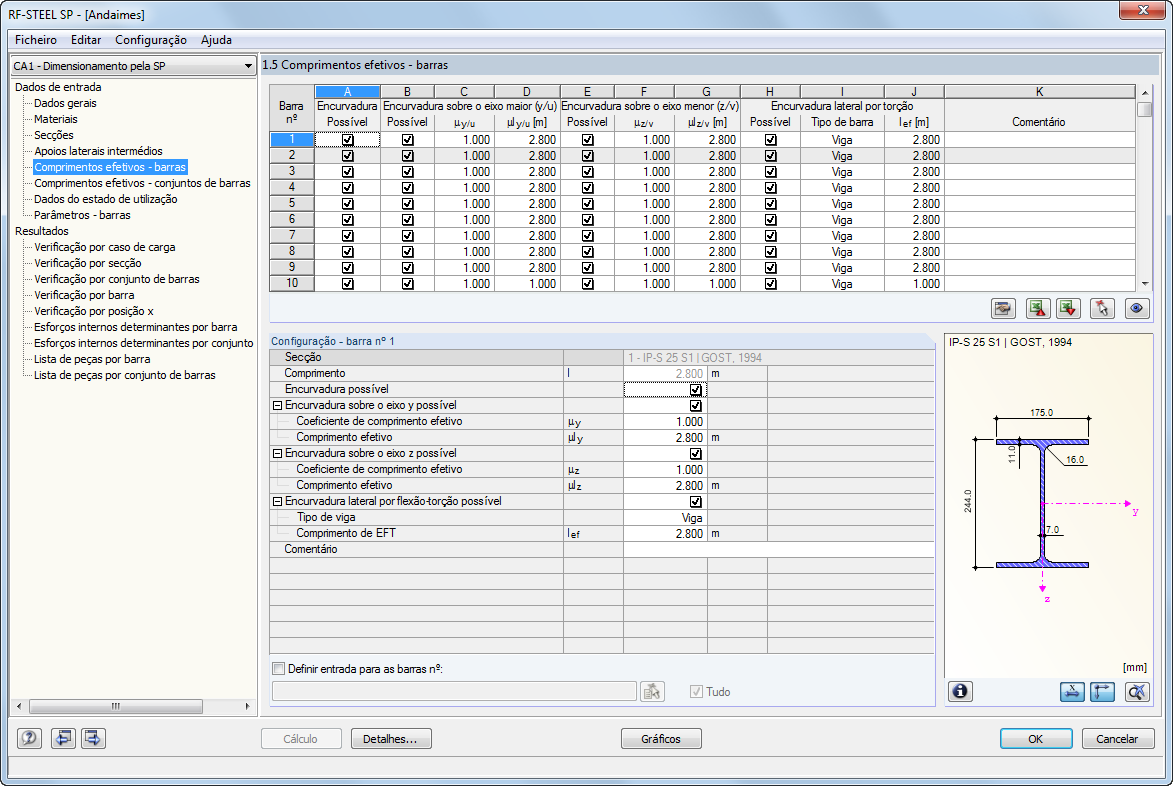Open 'Verificação por caso de carga' results
The width and height of the screenshot is (1173, 786).
pos(105,248)
